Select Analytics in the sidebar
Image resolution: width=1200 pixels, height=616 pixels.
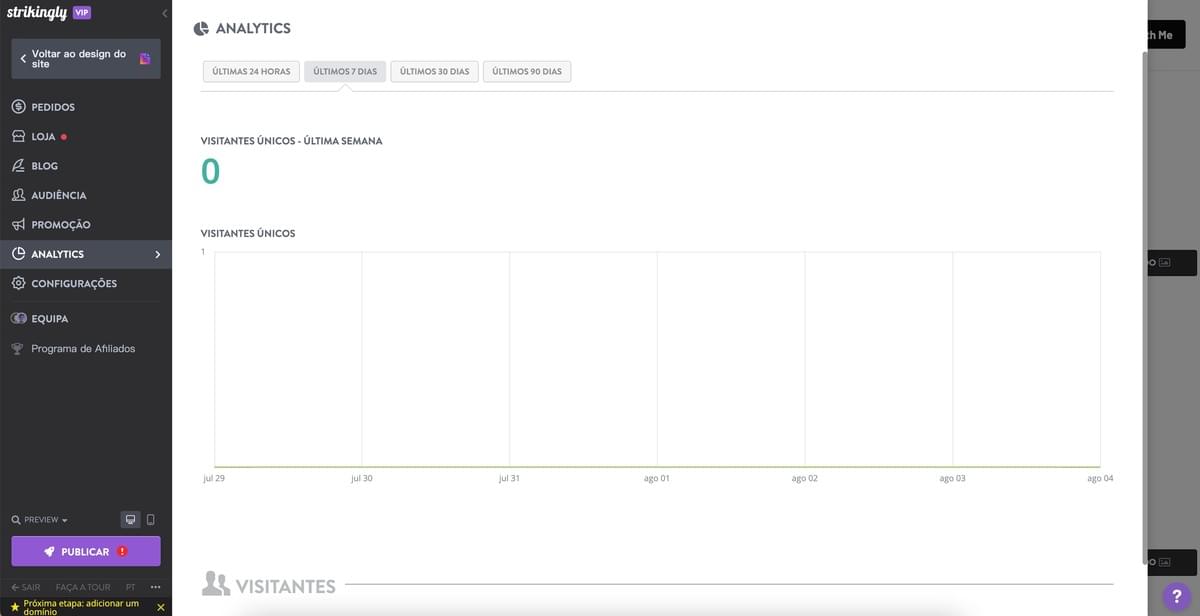point(86,254)
